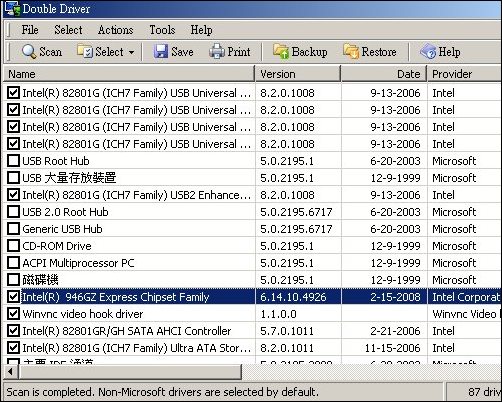Open the Actions menu

115,30
